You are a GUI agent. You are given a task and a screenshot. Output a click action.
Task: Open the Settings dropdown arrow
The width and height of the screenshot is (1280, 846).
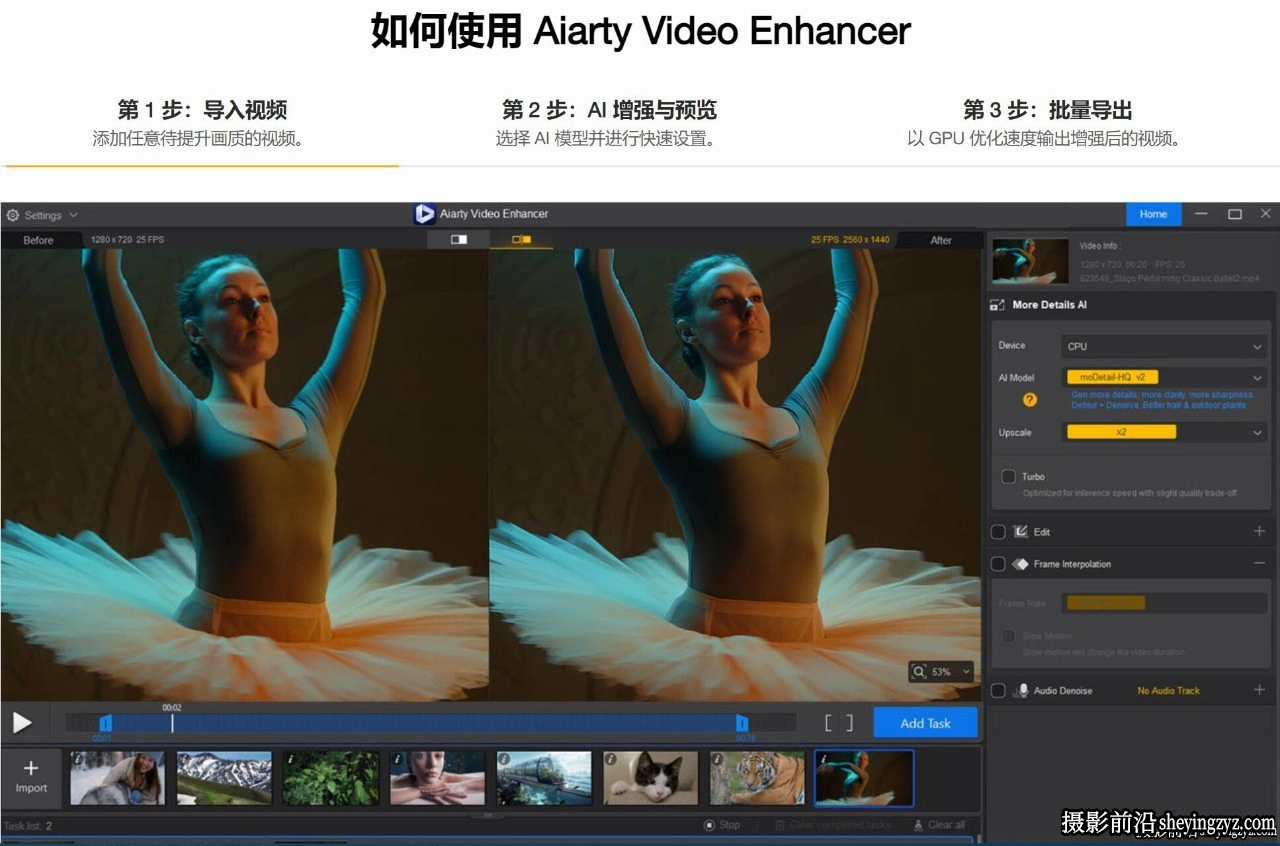[73, 215]
